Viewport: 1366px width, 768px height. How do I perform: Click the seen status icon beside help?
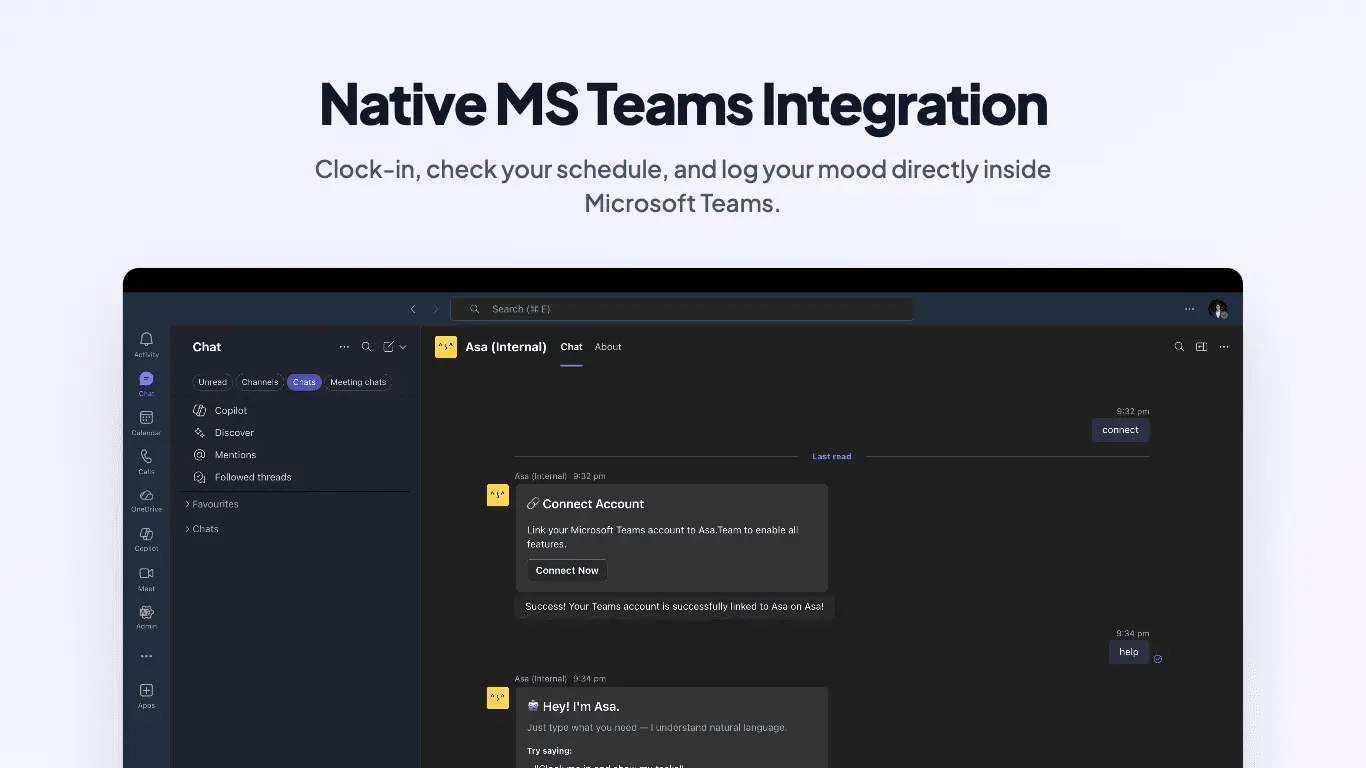tap(1158, 659)
